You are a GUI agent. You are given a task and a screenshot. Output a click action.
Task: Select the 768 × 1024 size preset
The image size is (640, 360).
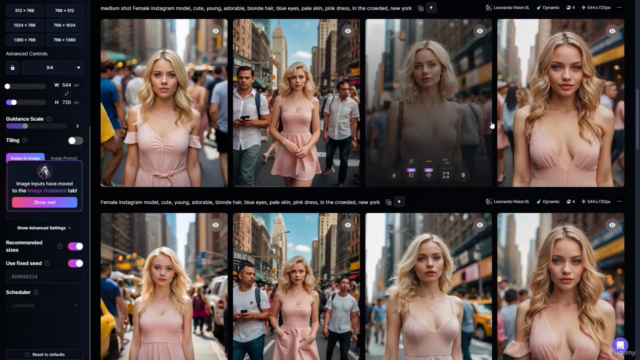pyautogui.click(x=64, y=25)
